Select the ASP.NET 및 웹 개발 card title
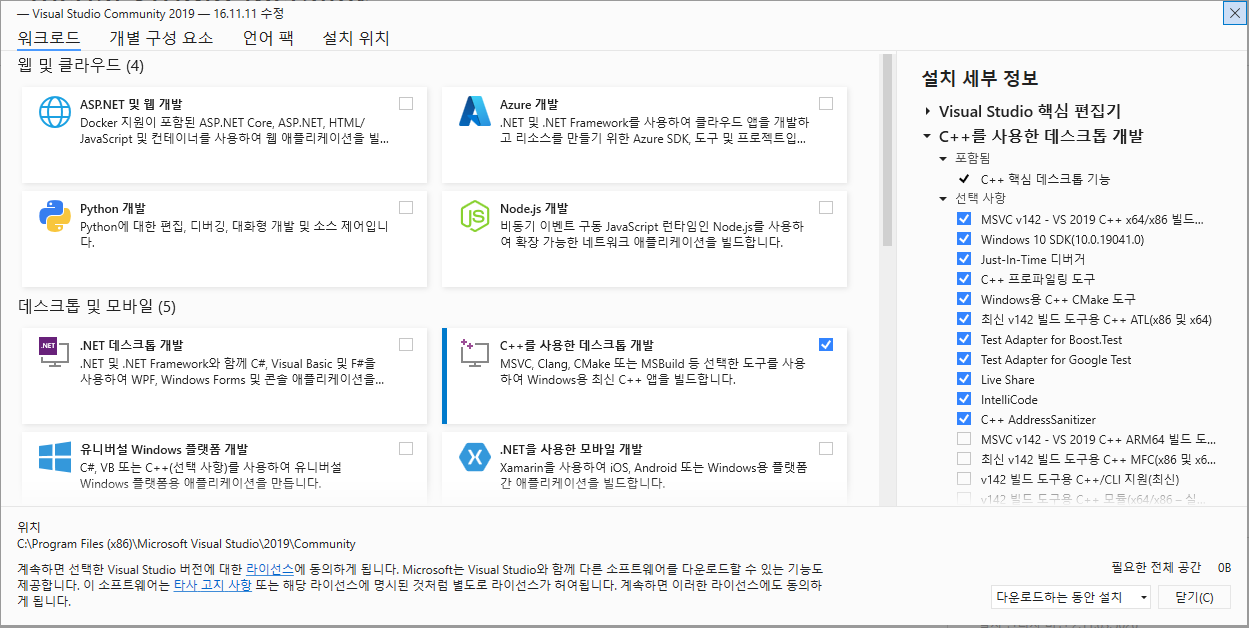The height and width of the screenshot is (628, 1249). pos(131,103)
